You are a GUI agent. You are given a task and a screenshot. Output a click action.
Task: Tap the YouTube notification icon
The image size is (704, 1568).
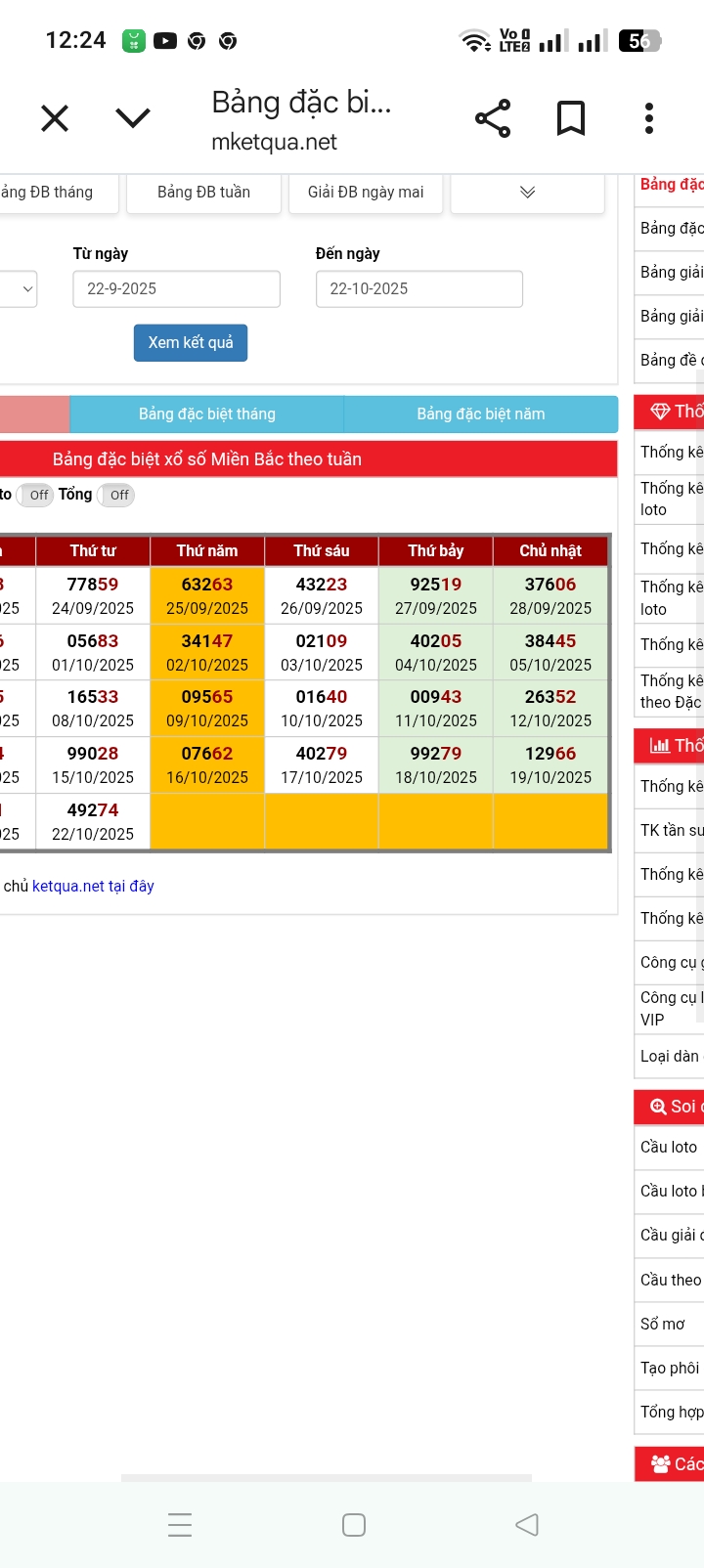tap(165, 41)
